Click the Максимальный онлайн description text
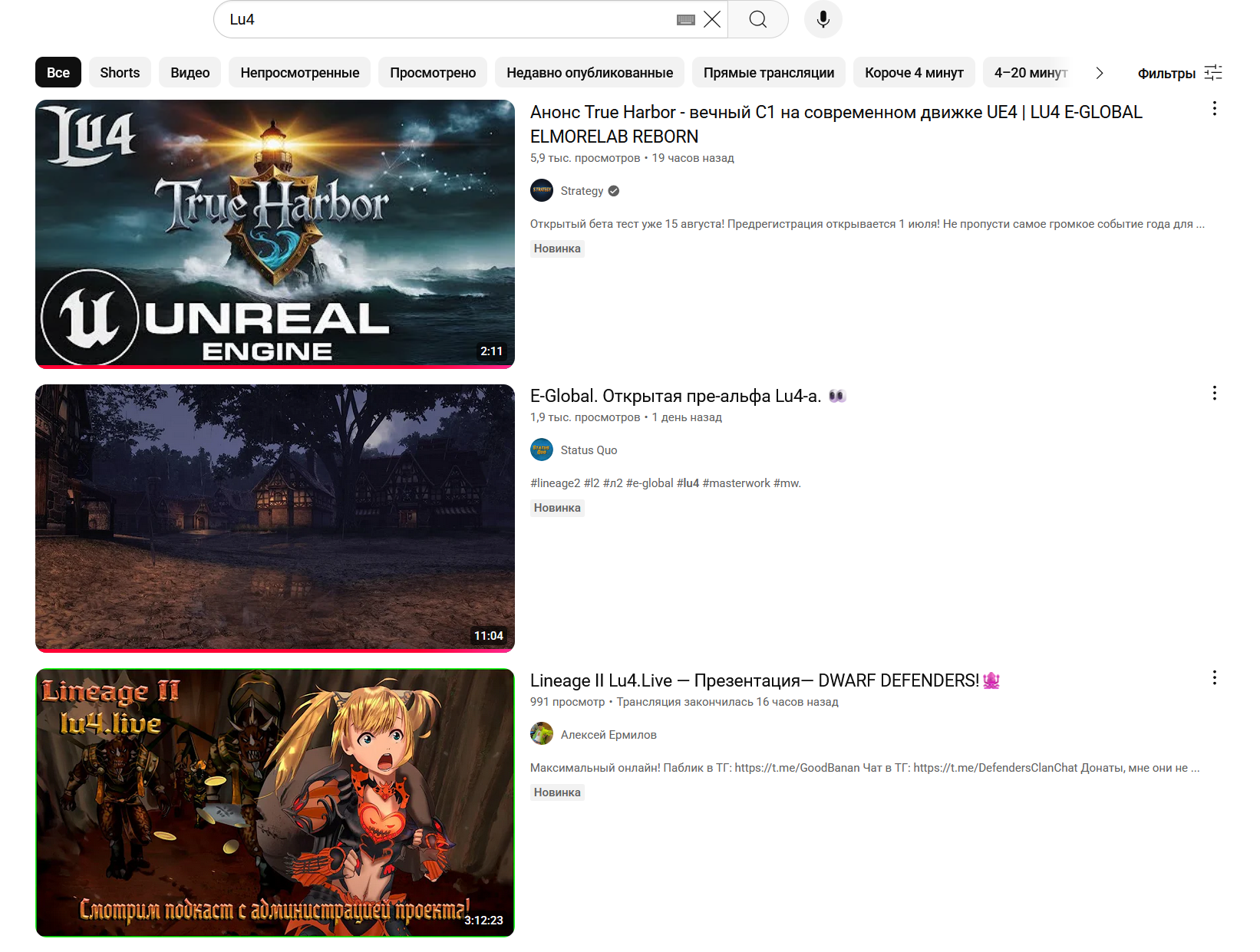 coord(865,768)
